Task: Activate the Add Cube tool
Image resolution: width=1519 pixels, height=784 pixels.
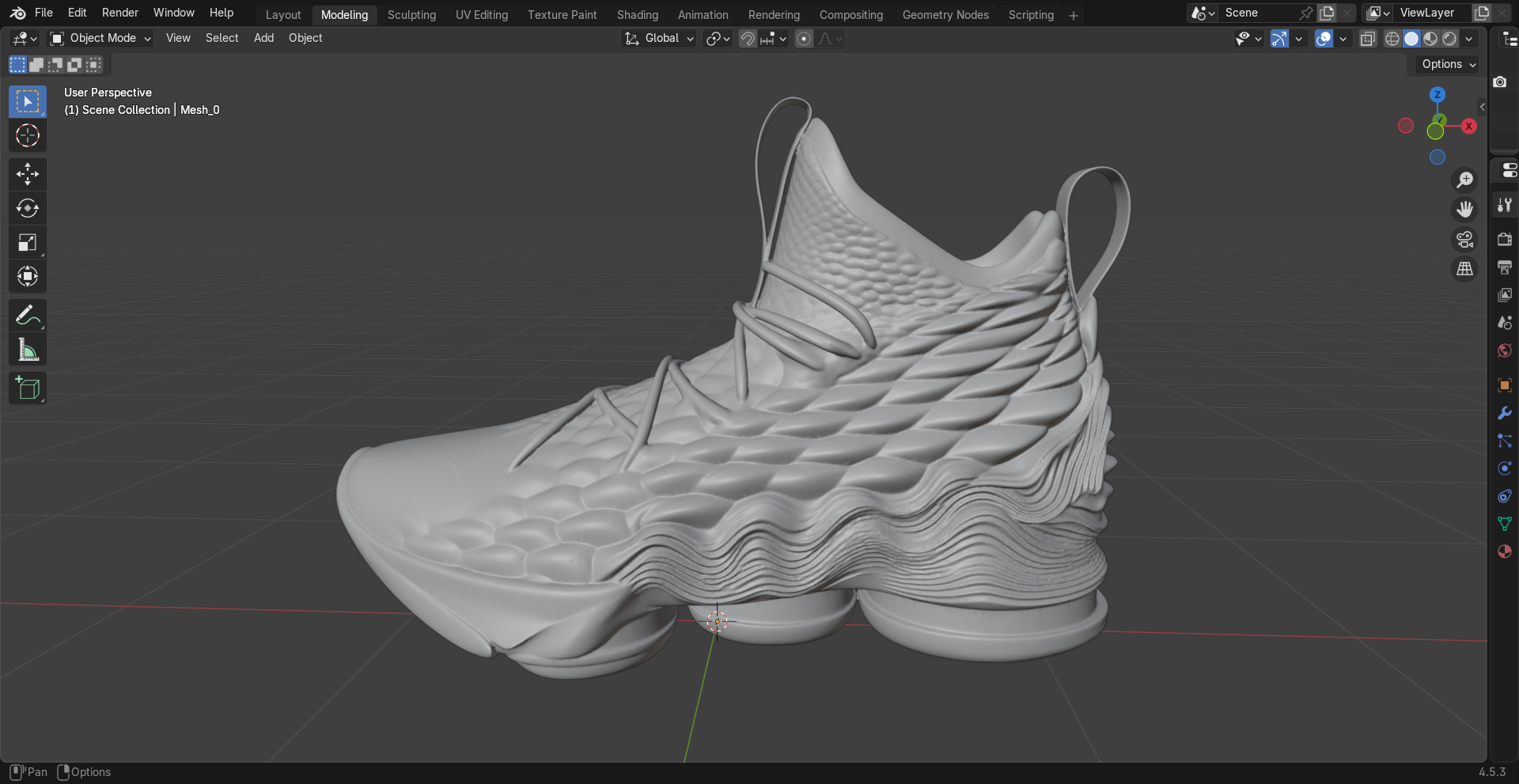Action: 28,388
